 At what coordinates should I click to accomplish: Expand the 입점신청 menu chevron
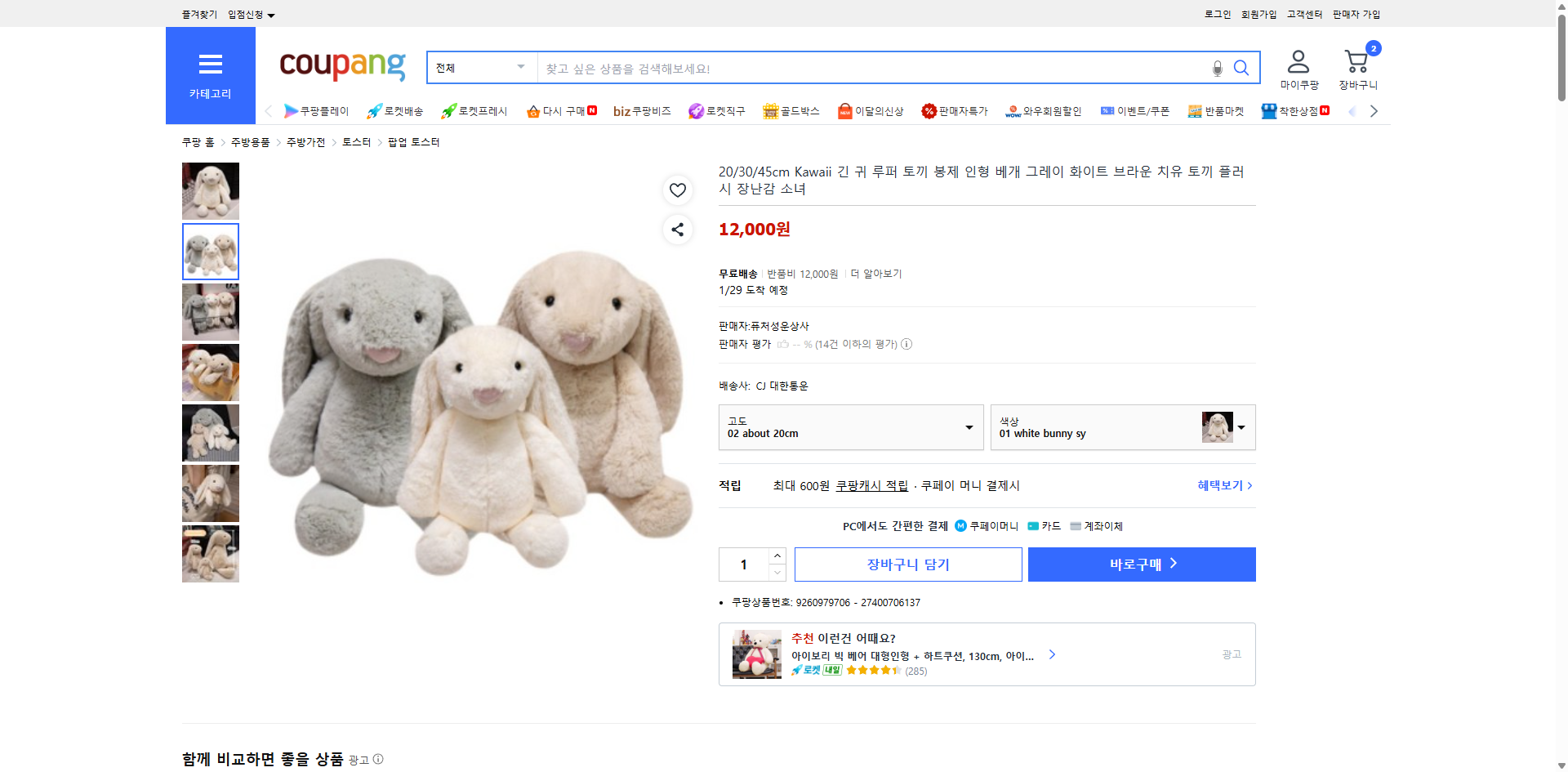(x=272, y=14)
